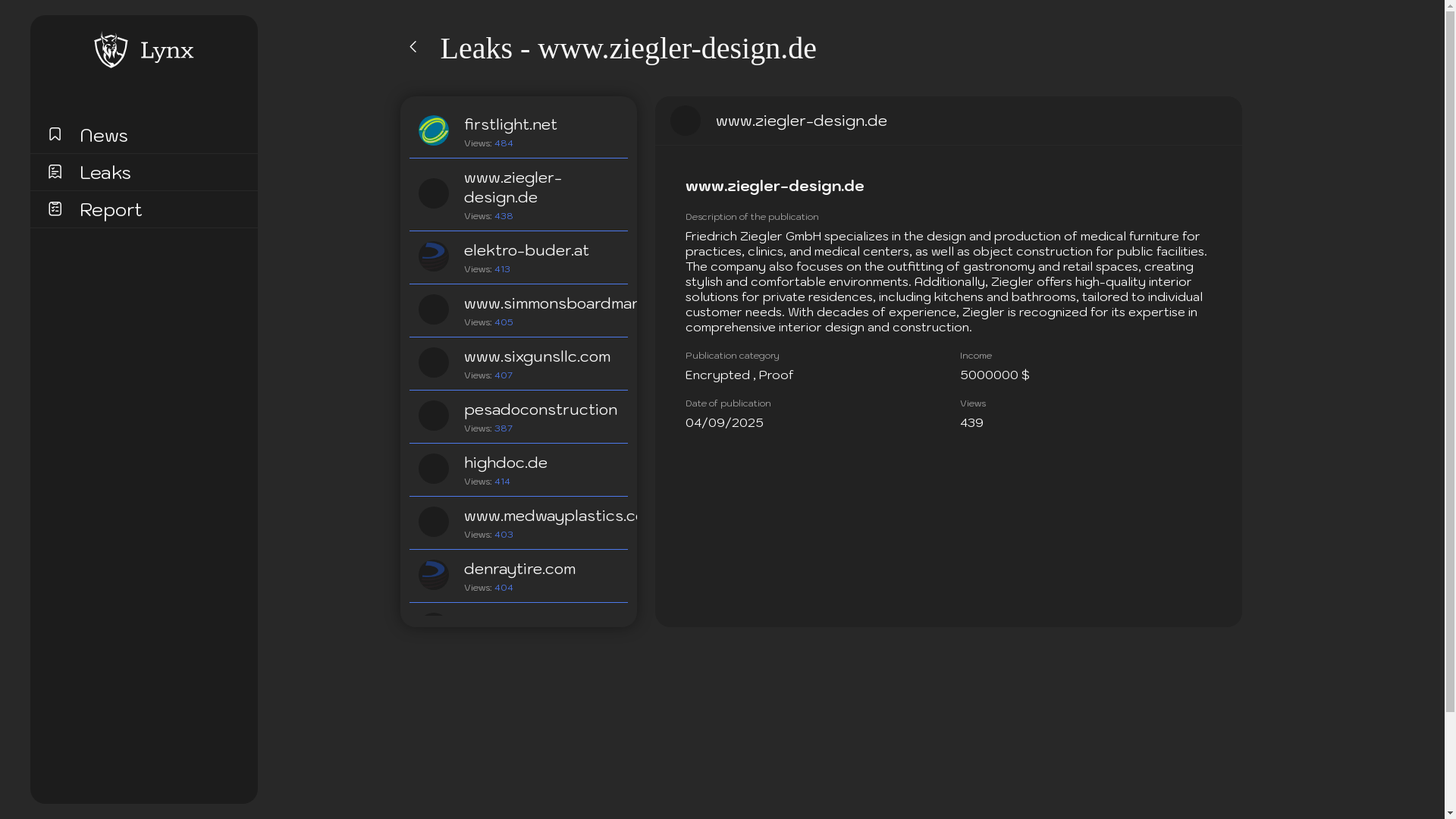Viewport: 1456px width, 819px height.
Task: Select www.ziegler-design.de in the leak list
Action: (x=513, y=187)
